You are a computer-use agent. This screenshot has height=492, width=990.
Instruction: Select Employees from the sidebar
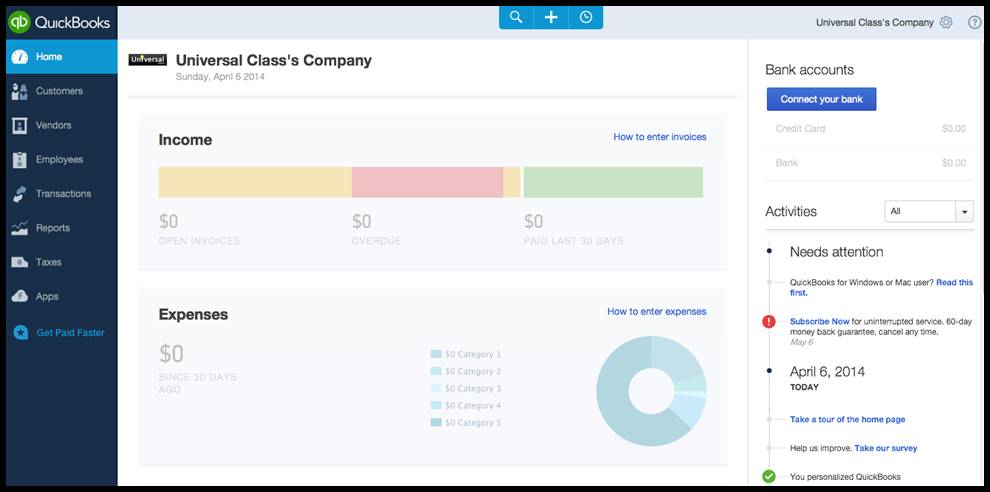click(62, 160)
